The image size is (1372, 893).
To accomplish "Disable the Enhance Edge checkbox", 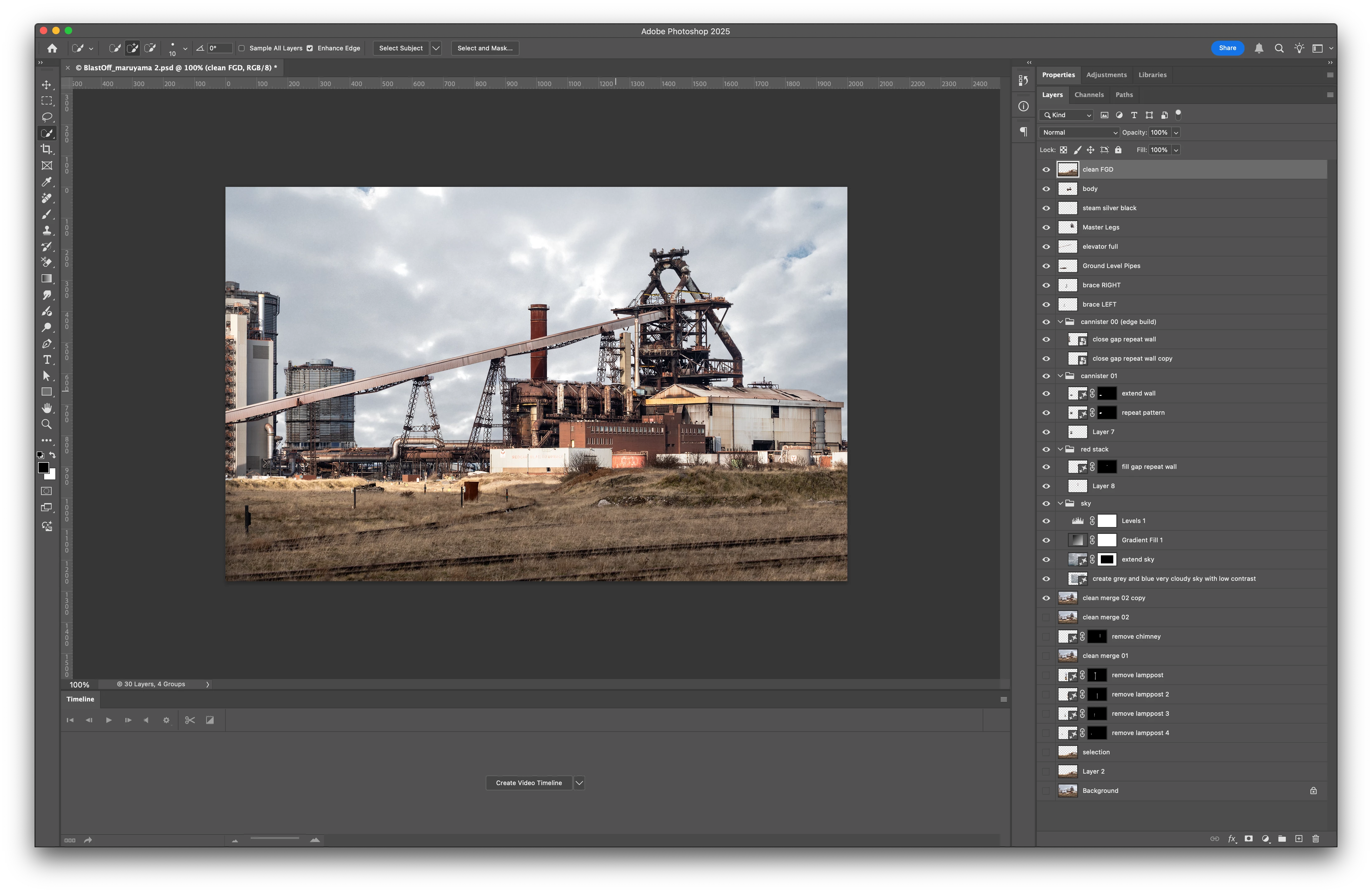I will [x=310, y=49].
